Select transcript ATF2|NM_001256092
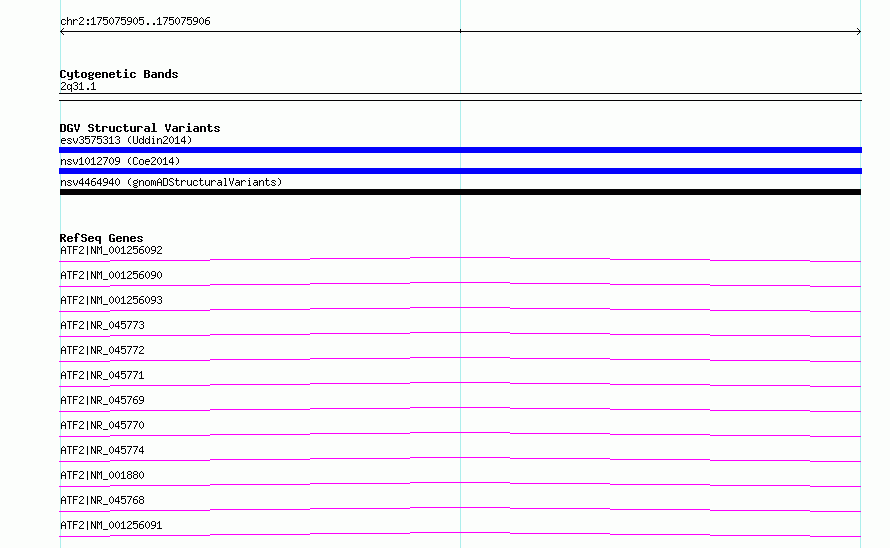The image size is (890, 548). (x=111, y=250)
